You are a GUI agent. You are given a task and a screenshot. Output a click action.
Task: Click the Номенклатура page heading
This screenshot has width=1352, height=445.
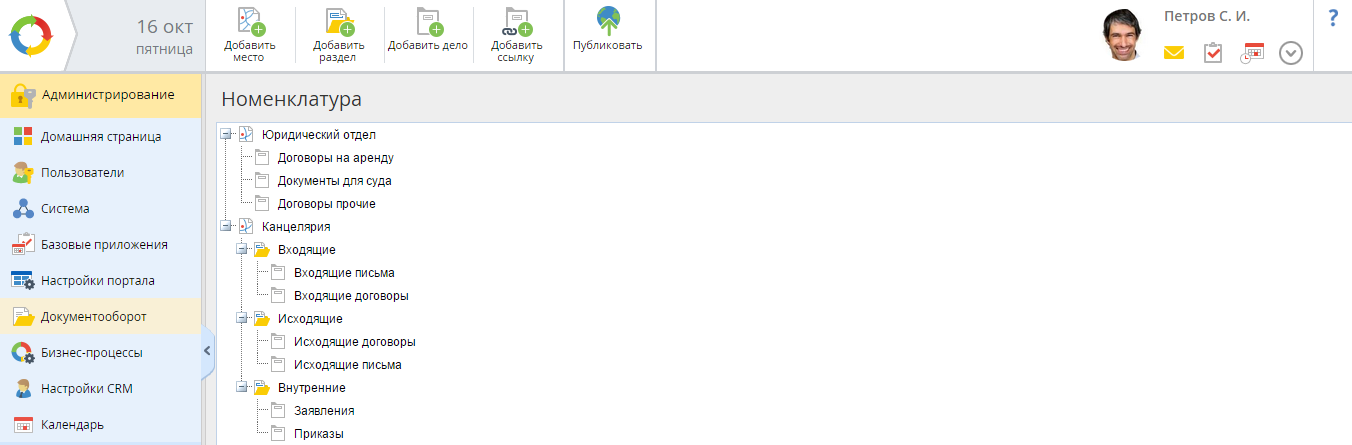291,99
